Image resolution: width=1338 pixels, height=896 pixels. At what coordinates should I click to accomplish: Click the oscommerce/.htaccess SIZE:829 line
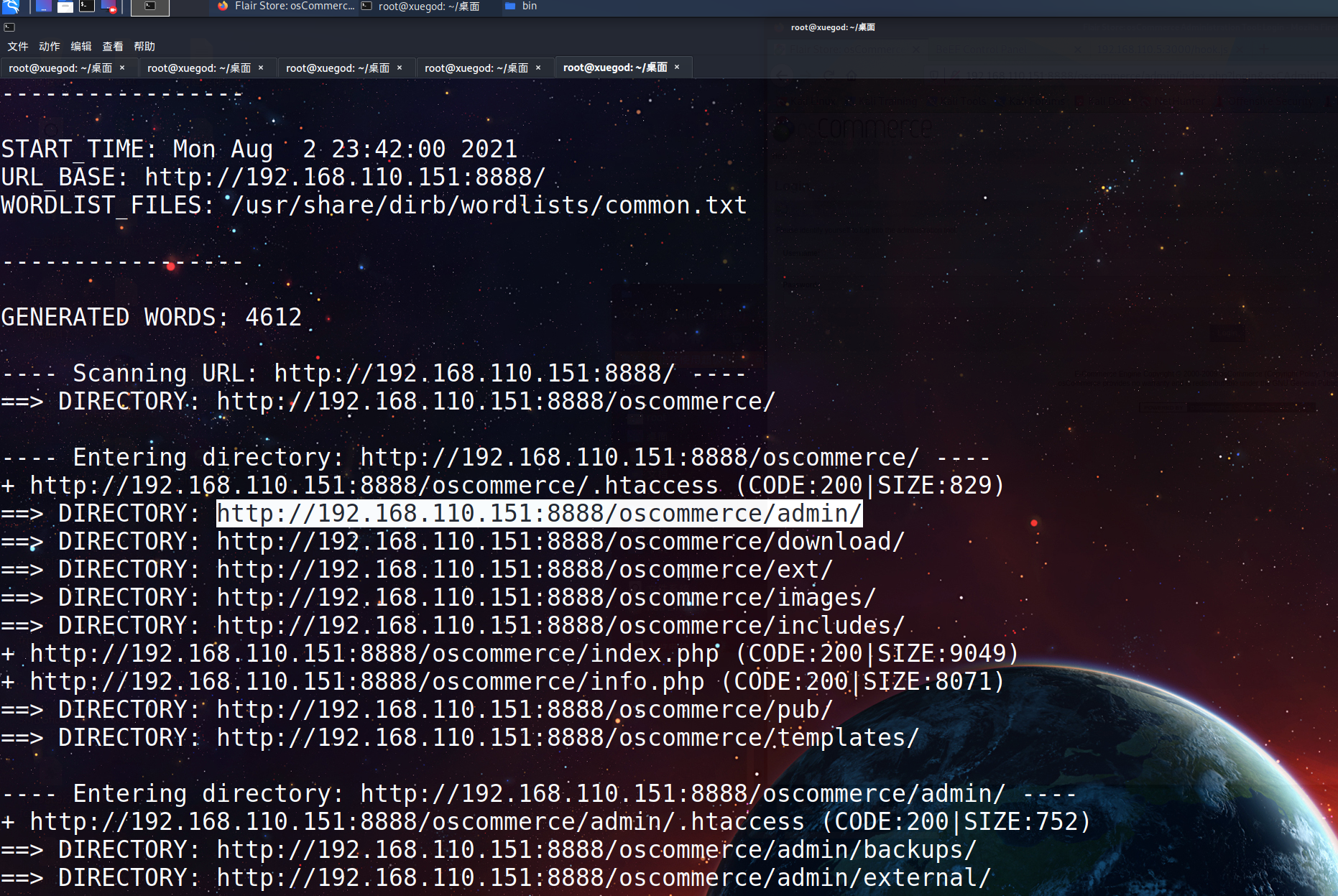(502, 486)
